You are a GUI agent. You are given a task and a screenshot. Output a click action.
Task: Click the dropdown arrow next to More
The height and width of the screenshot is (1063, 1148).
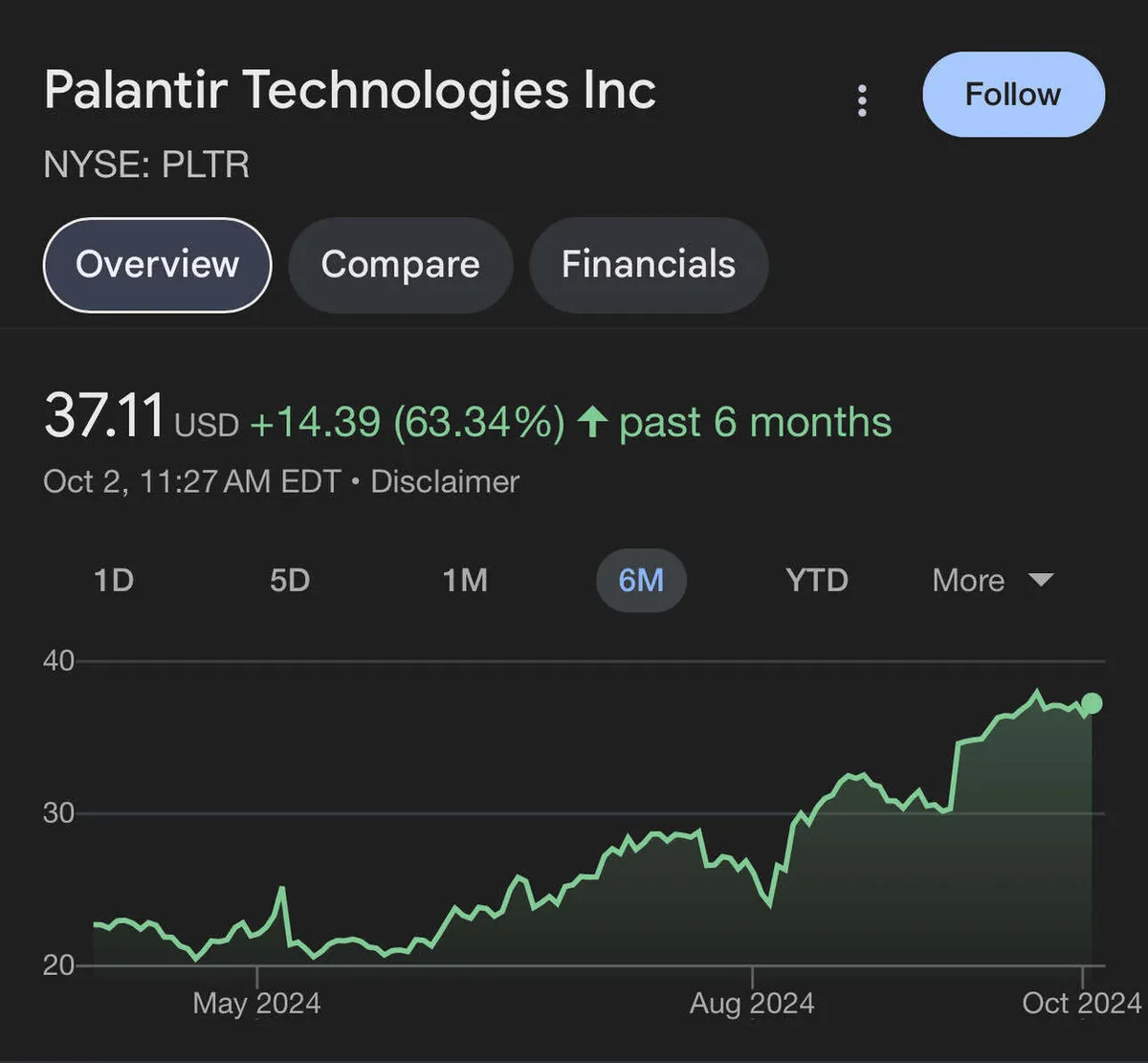(x=1040, y=580)
